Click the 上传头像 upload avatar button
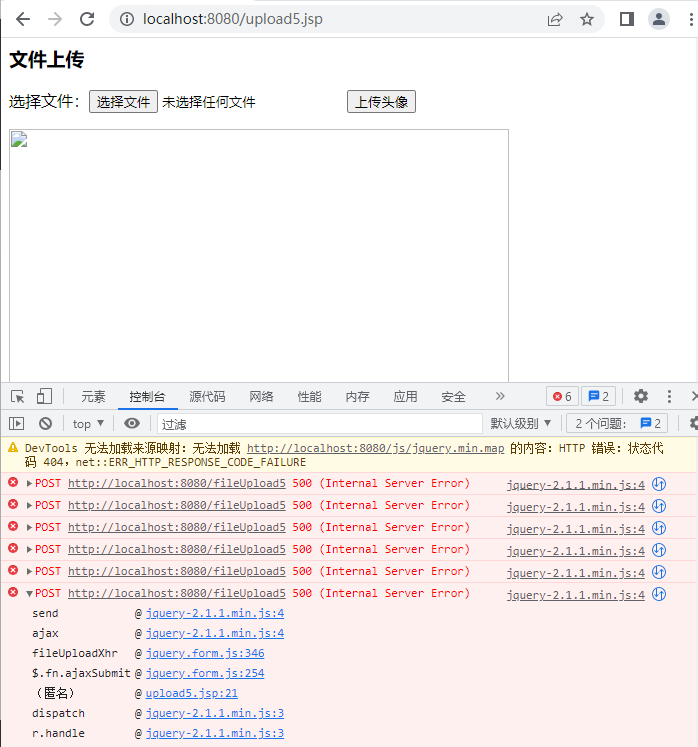The image size is (698, 747). 381,101
